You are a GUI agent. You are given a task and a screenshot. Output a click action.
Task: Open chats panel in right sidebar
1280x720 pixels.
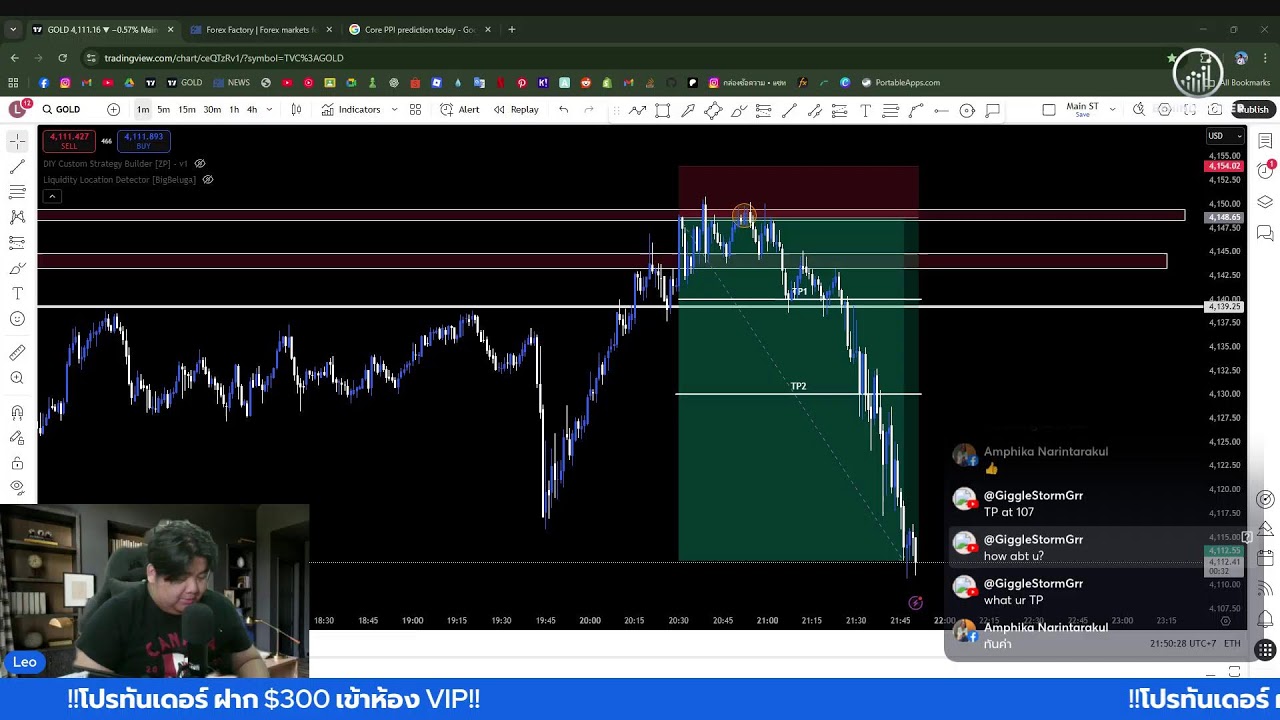click(1265, 234)
